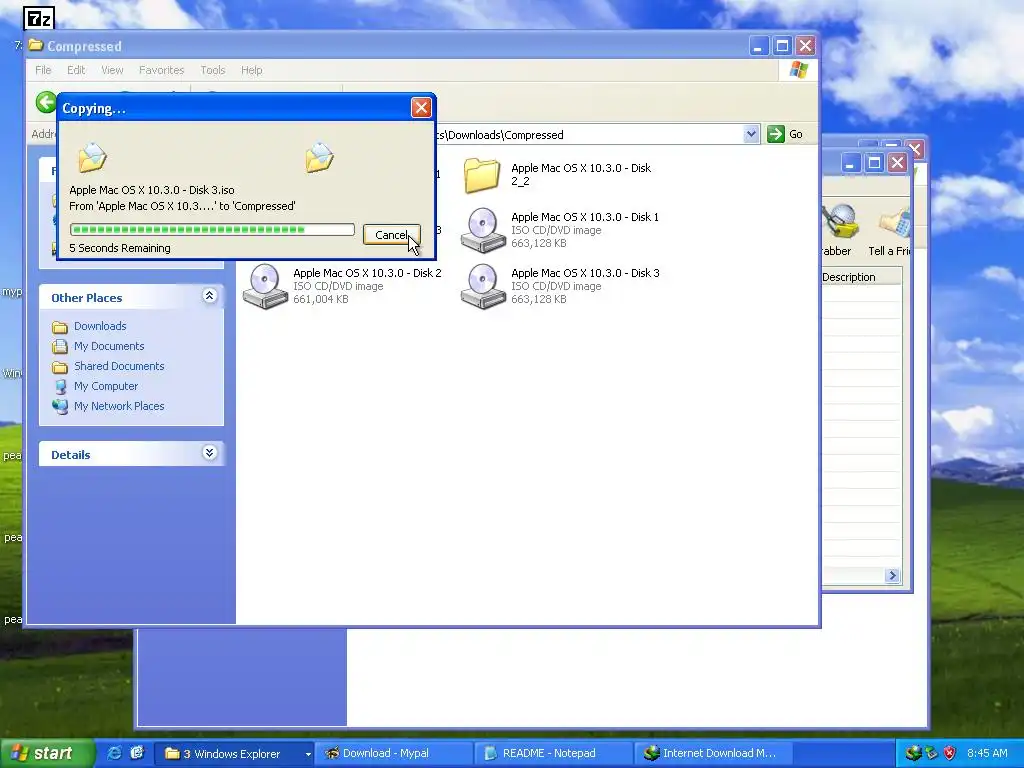Viewport: 1024px width, 768px height.
Task: Open the Favorites menu
Action: (x=161, y=70)
